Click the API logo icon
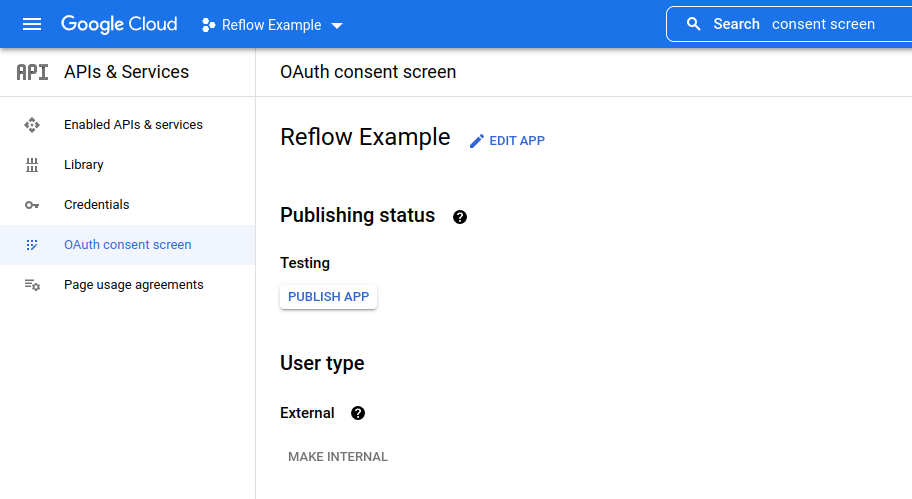The height and width of the screenshot is (499, 912). pos(32,72)
